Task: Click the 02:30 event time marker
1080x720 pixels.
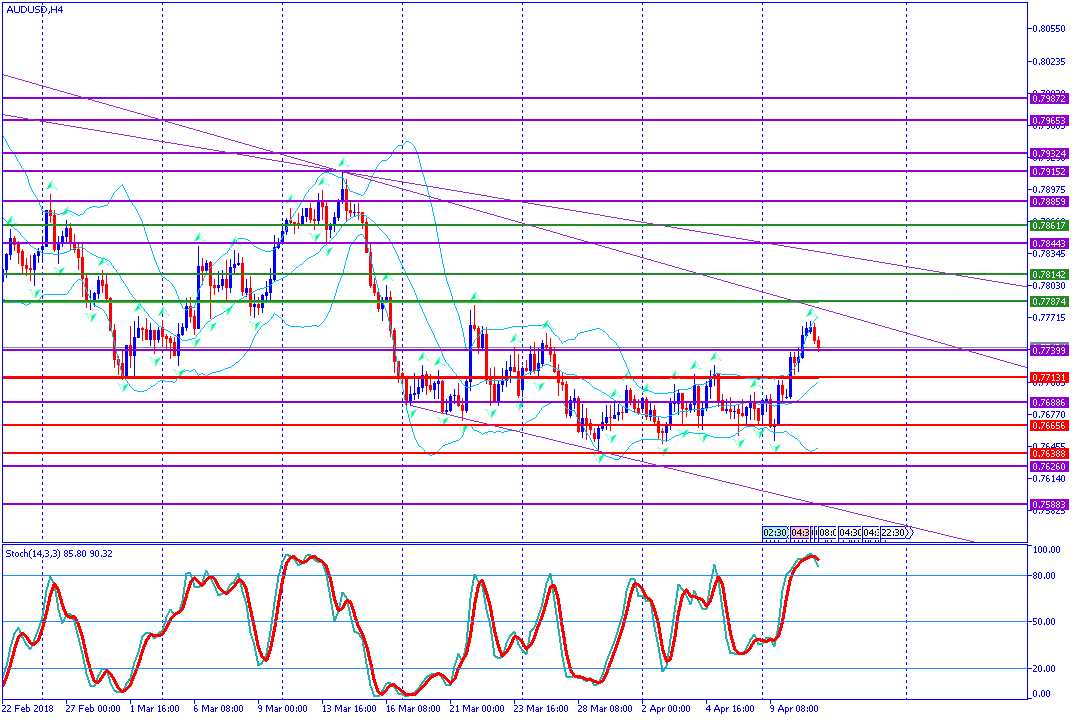Action: (x=775, y=532)
